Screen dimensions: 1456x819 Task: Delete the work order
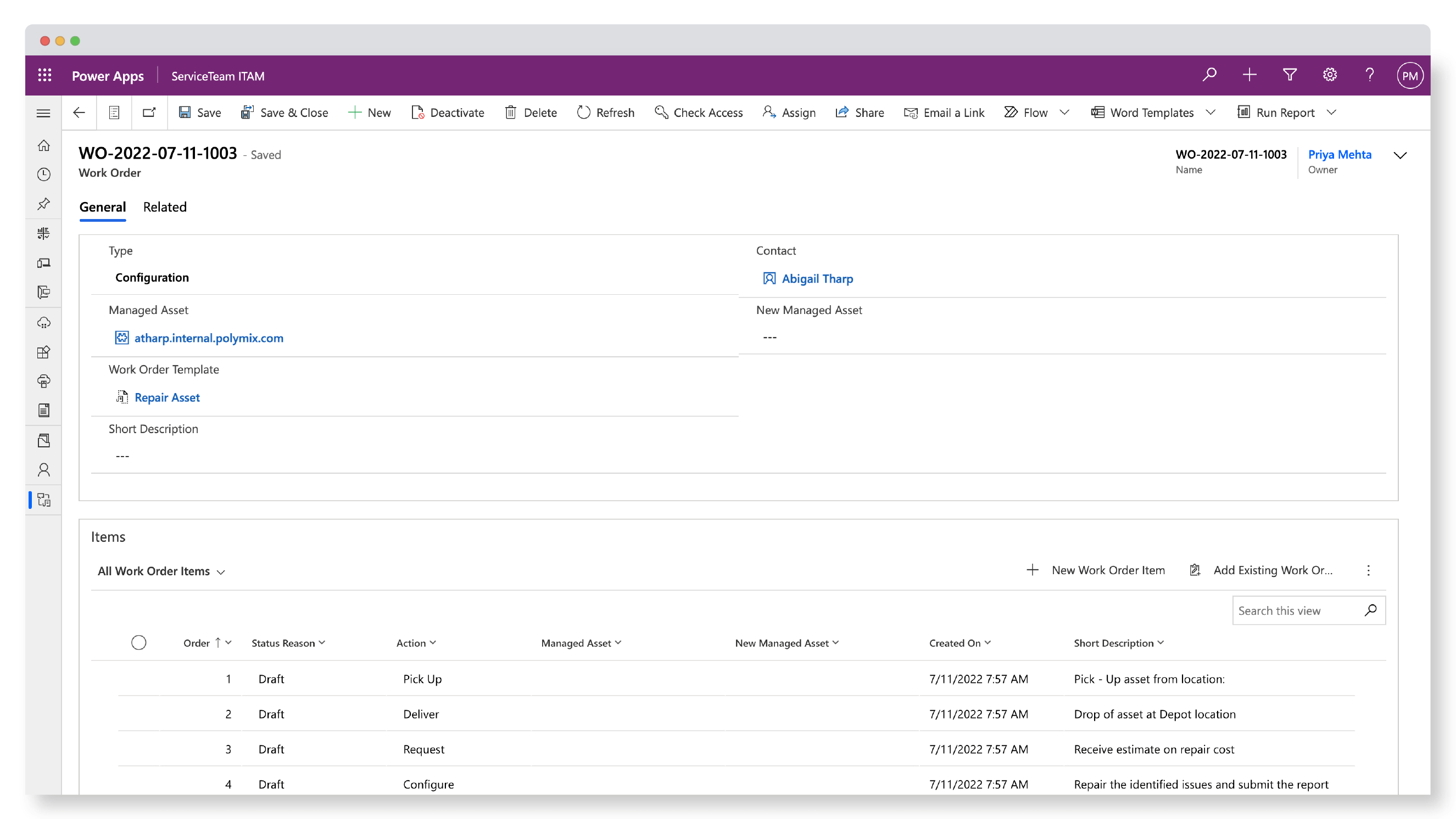(x=531, y=113)
